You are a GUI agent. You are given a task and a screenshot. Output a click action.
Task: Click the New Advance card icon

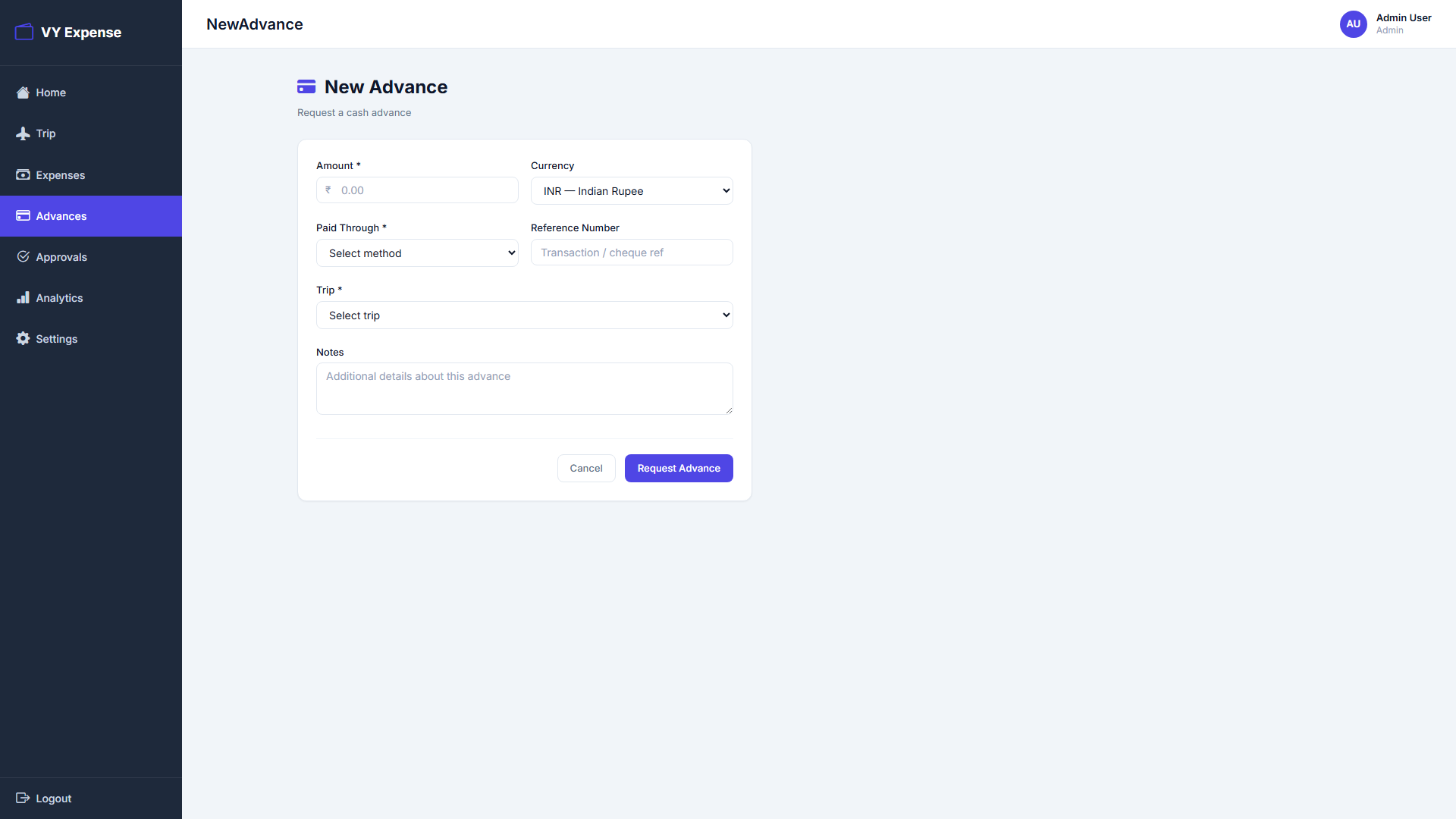pyautogui.click(x=306, y=86)
